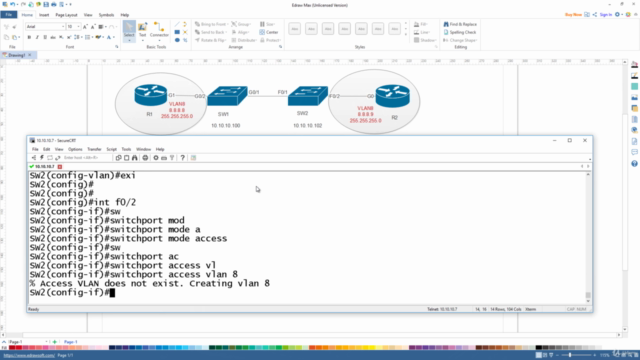
Task: Click the add page plus icon
Action: click(x=55, y=342)
